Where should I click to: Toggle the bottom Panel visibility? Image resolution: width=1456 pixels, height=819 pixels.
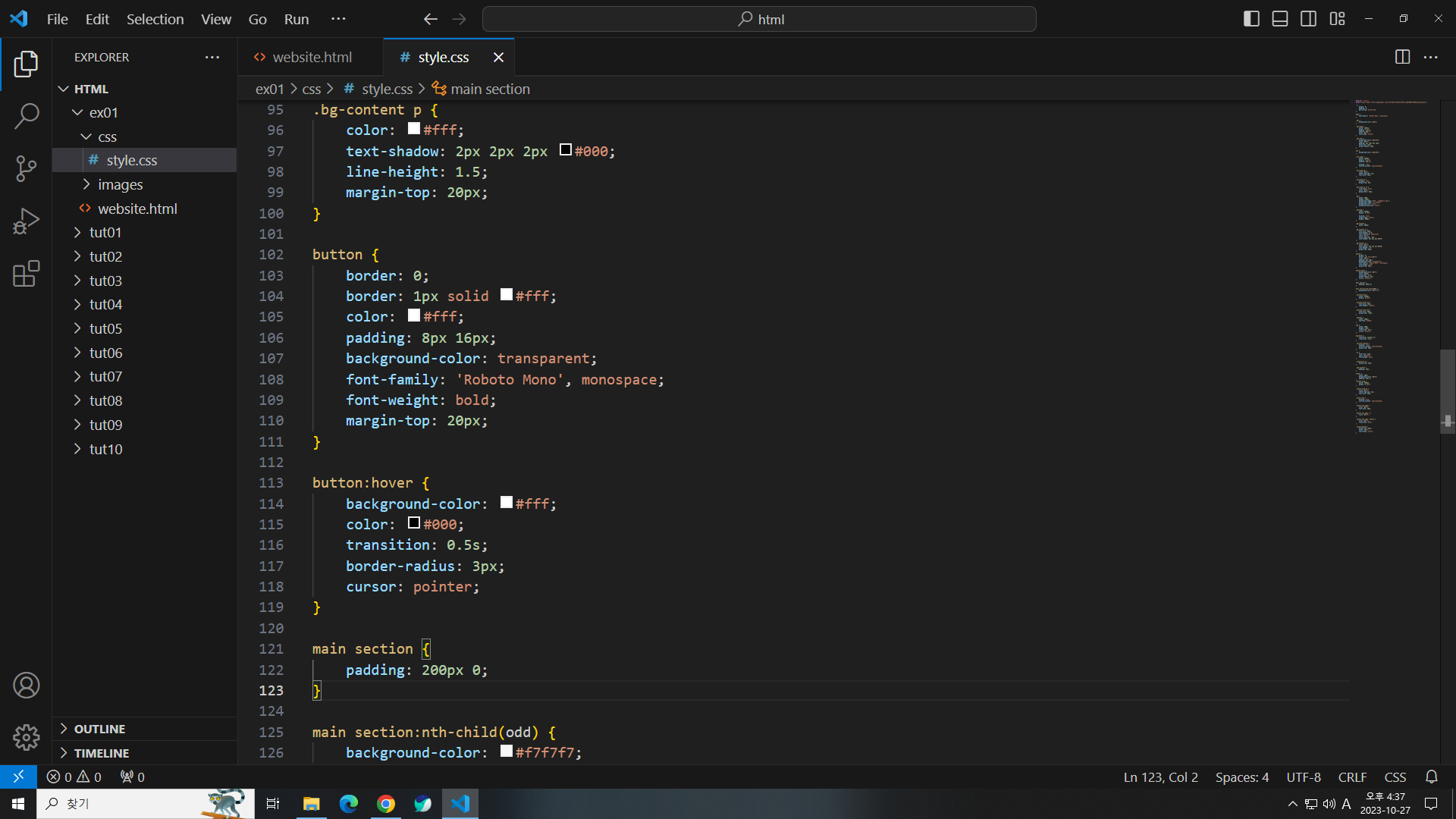point(1280,19)
